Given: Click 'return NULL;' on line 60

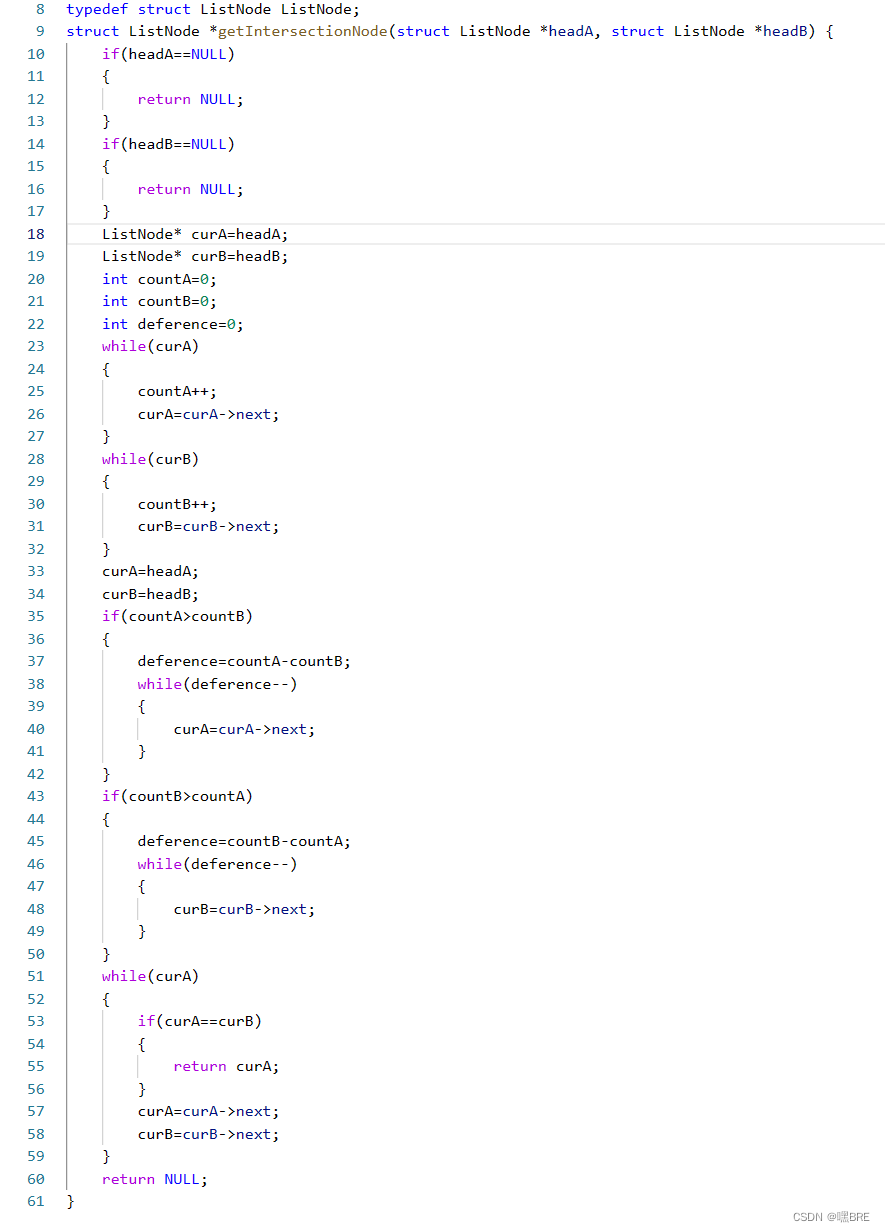Looking at the screenshot, I should coord(155,1179).
